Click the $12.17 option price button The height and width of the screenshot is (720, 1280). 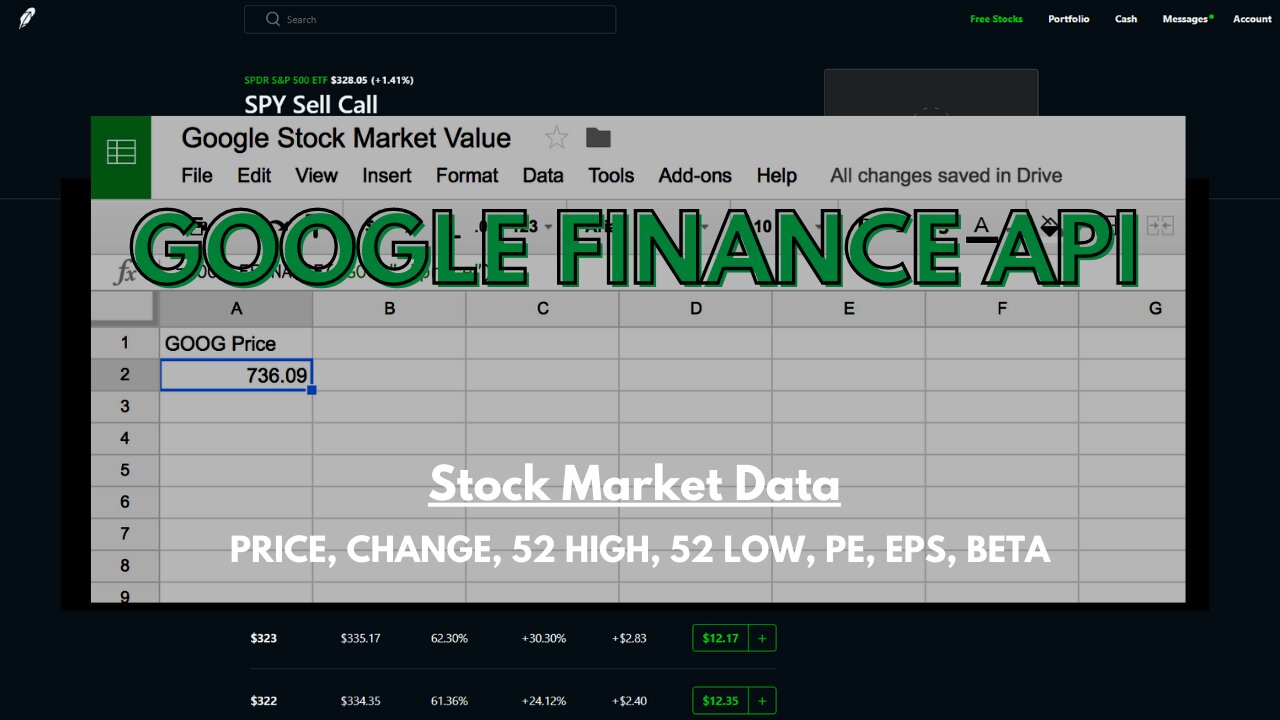[721, 638]
